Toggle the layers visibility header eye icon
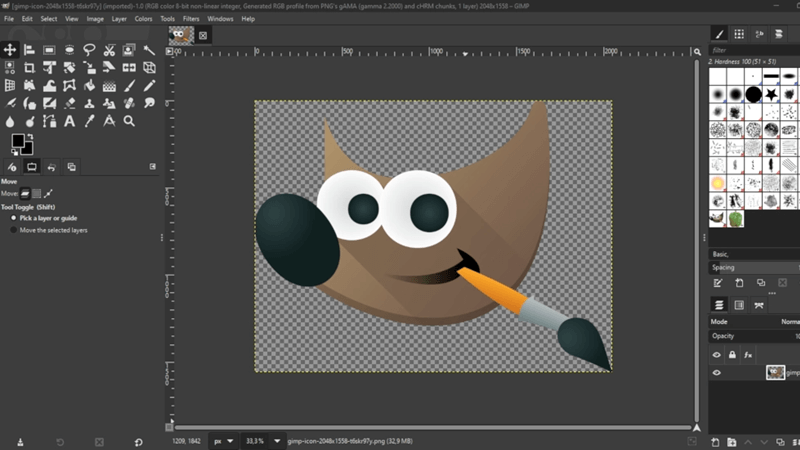Viewport: 800px width, 450px height. (716, 355)
